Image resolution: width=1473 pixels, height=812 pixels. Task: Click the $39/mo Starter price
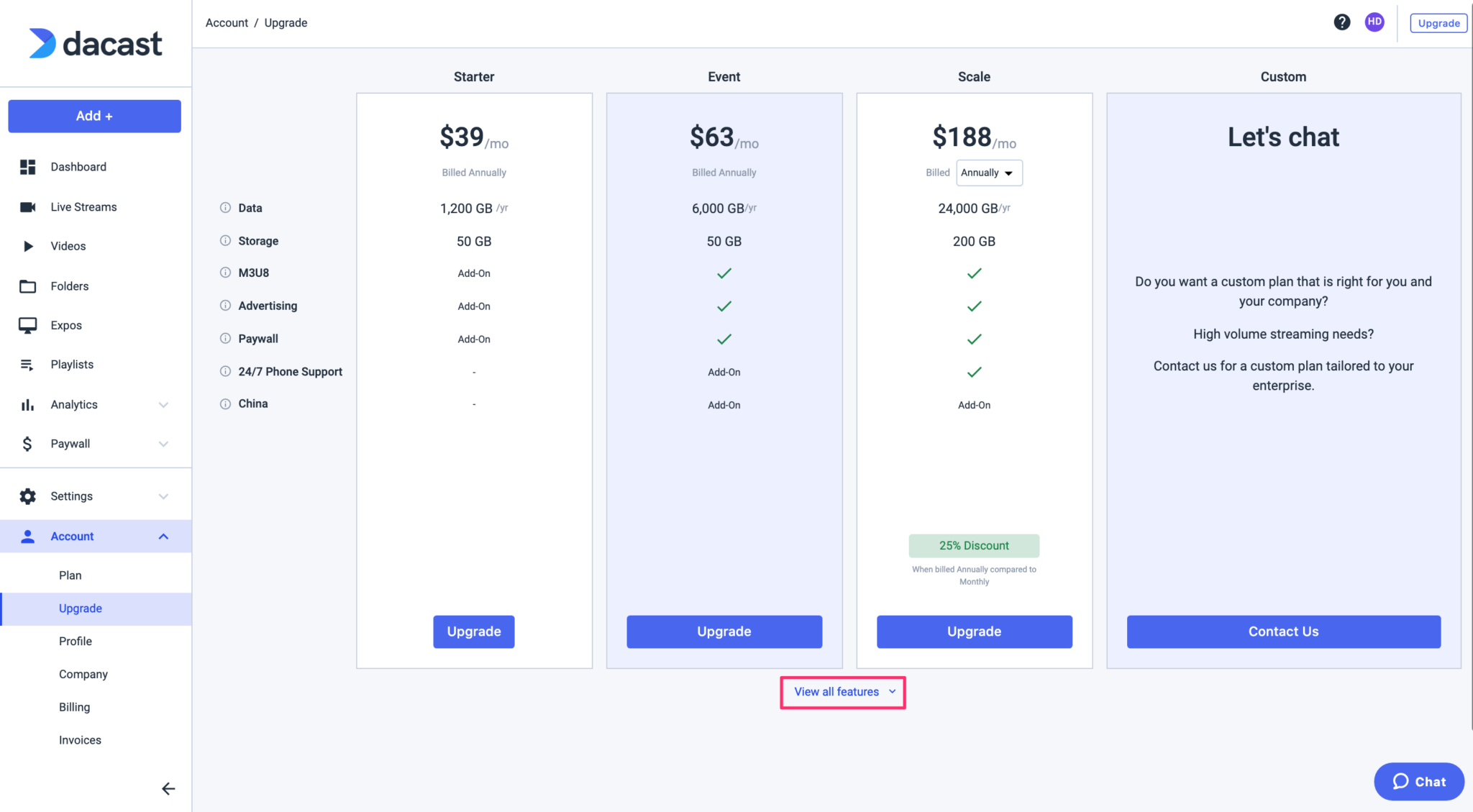click(x=474, y=137)
